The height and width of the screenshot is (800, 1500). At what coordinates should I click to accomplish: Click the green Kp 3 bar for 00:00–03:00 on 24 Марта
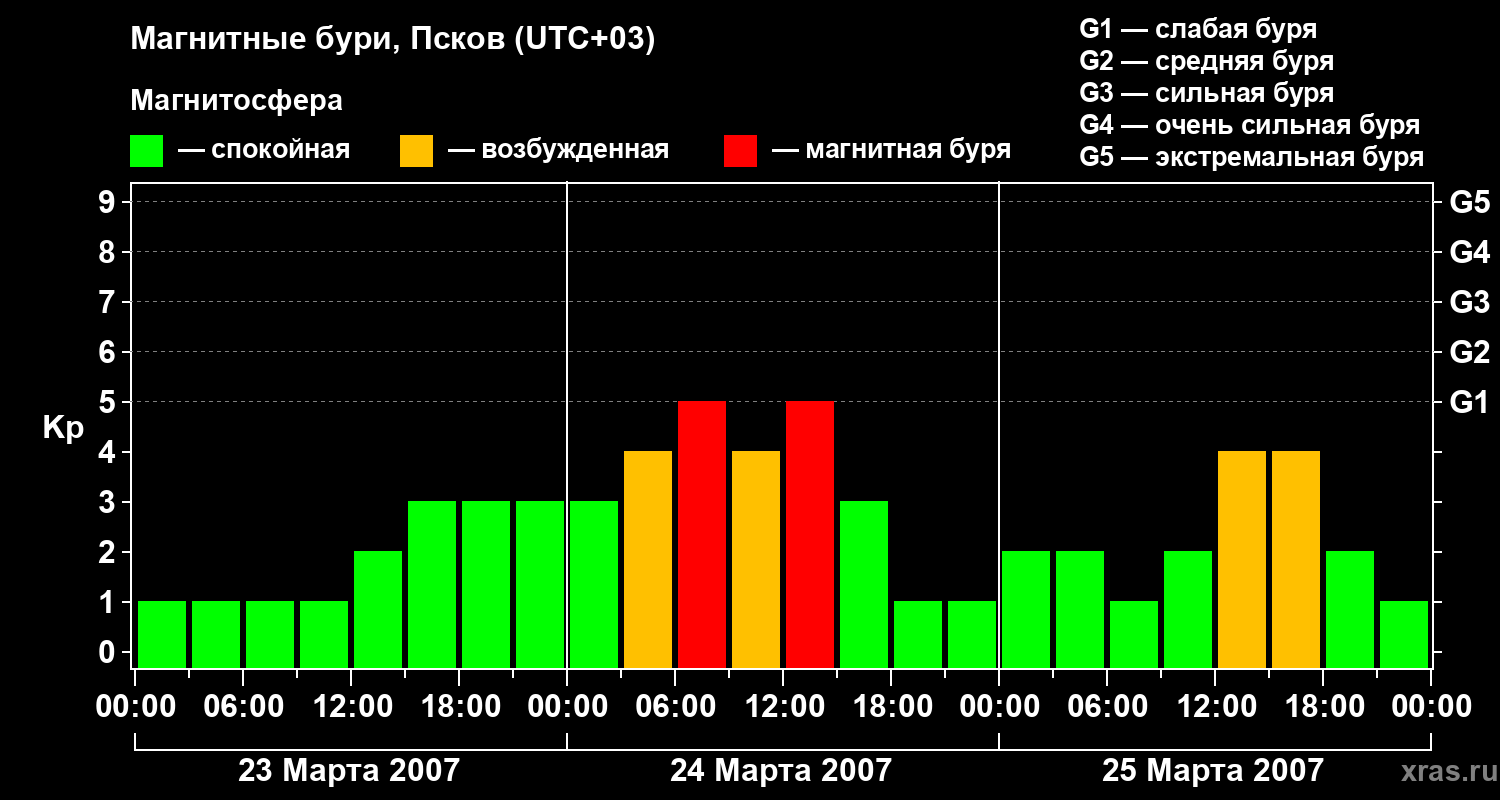tap(594, 584)
